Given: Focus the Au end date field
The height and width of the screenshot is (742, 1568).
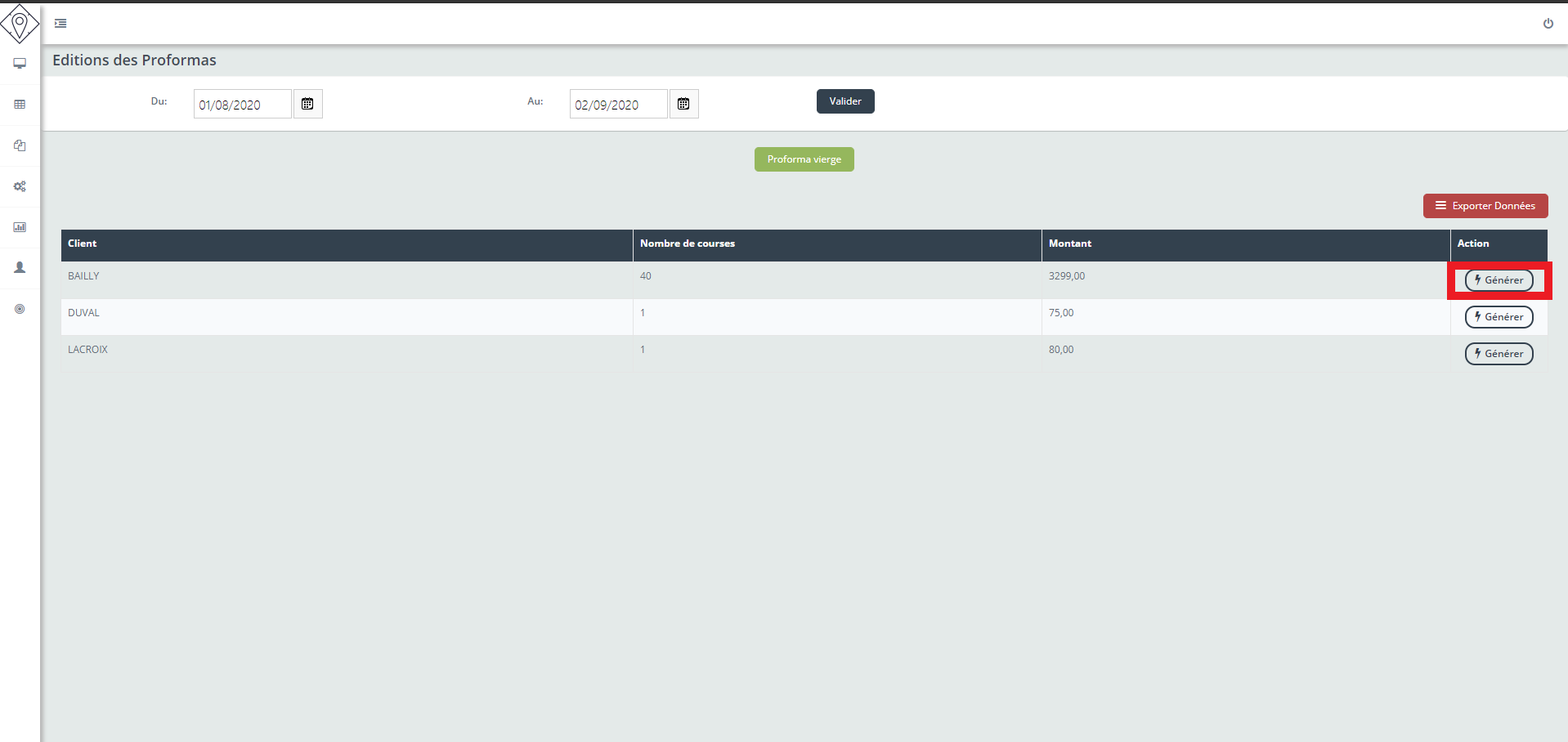Looking at the screenshot, I should (x=618, y=105).
